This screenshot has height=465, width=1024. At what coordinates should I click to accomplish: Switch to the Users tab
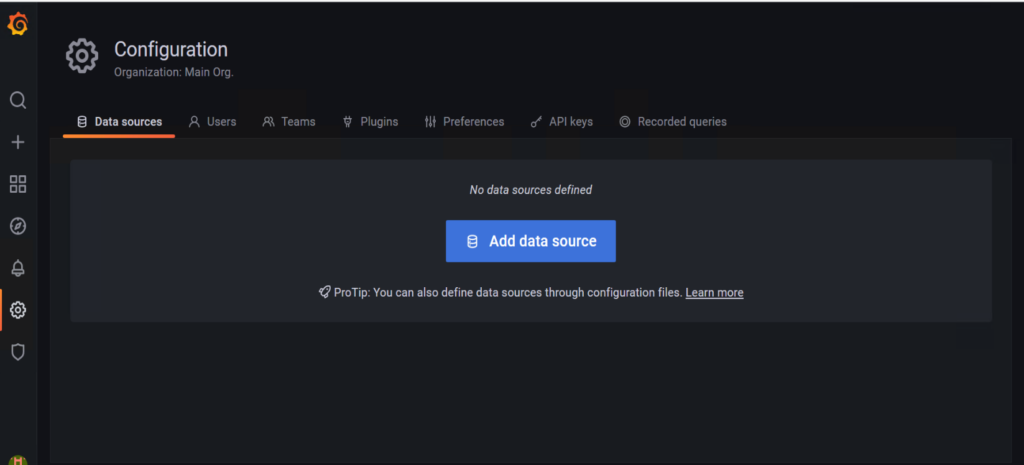click(212, 122)
